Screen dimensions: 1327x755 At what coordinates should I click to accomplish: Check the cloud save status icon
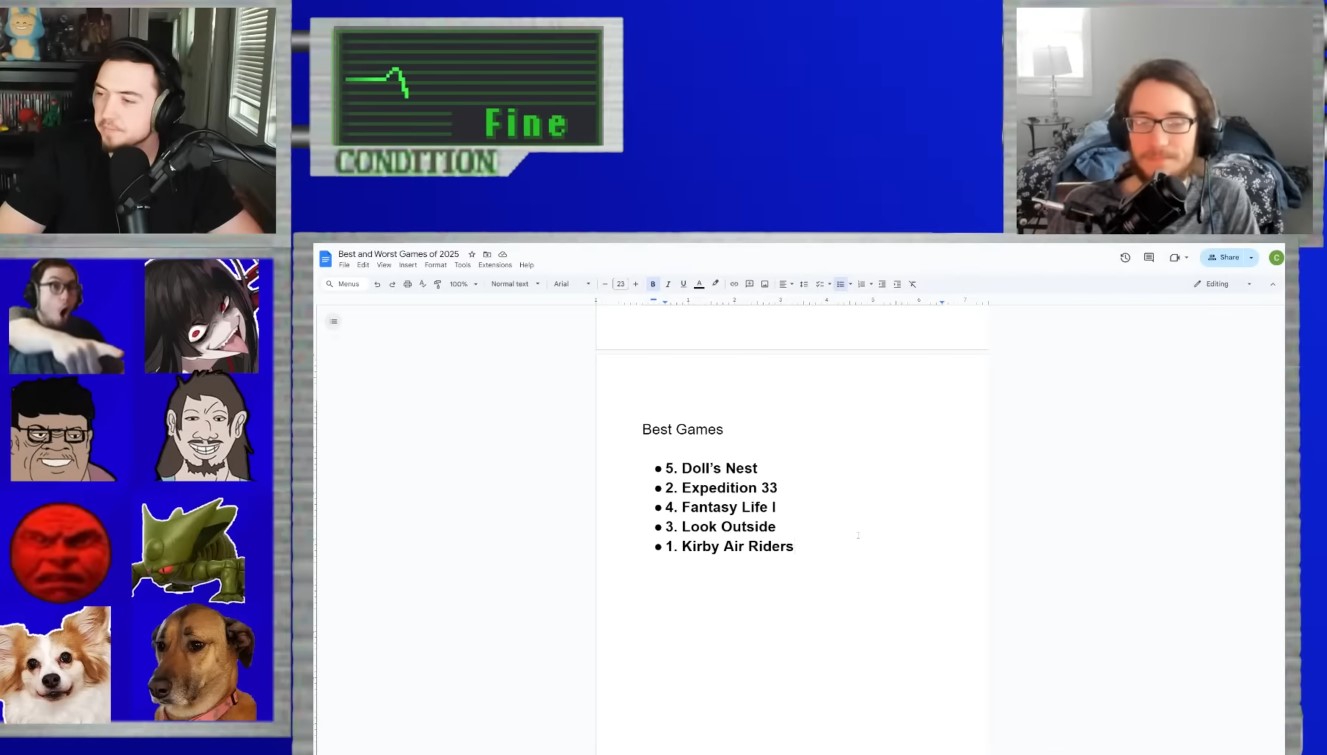tap(502, 255)
